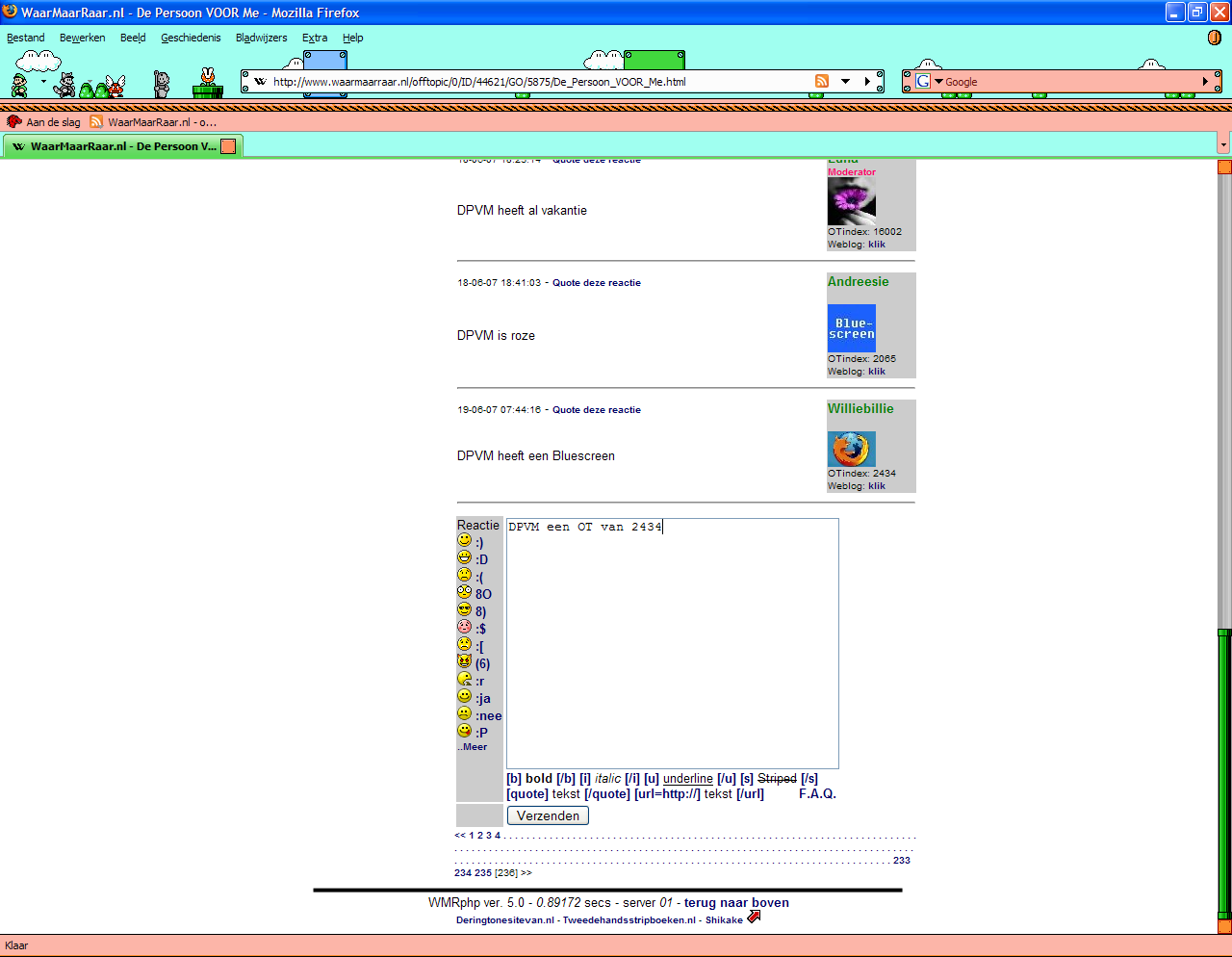1232x957 pixels.
Task: Open the Beeld menu
Action: (x=133, y=38)
